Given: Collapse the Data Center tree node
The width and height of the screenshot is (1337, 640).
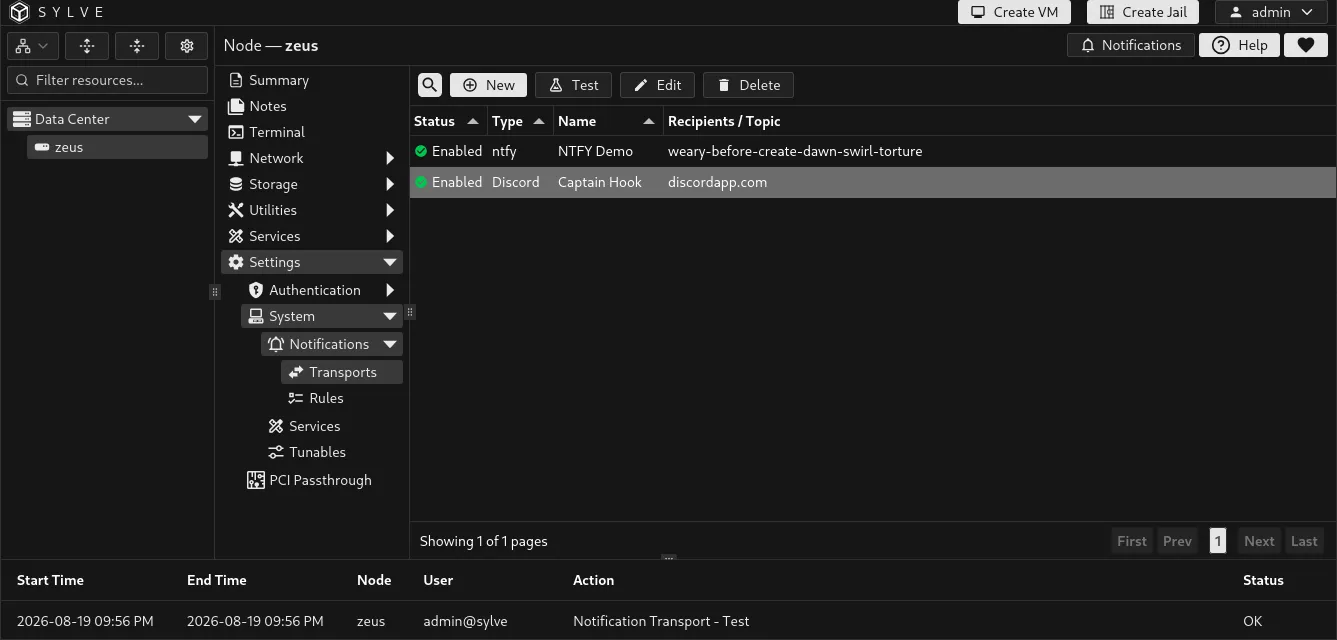Looking at the screenshot, I should [195, 119].
